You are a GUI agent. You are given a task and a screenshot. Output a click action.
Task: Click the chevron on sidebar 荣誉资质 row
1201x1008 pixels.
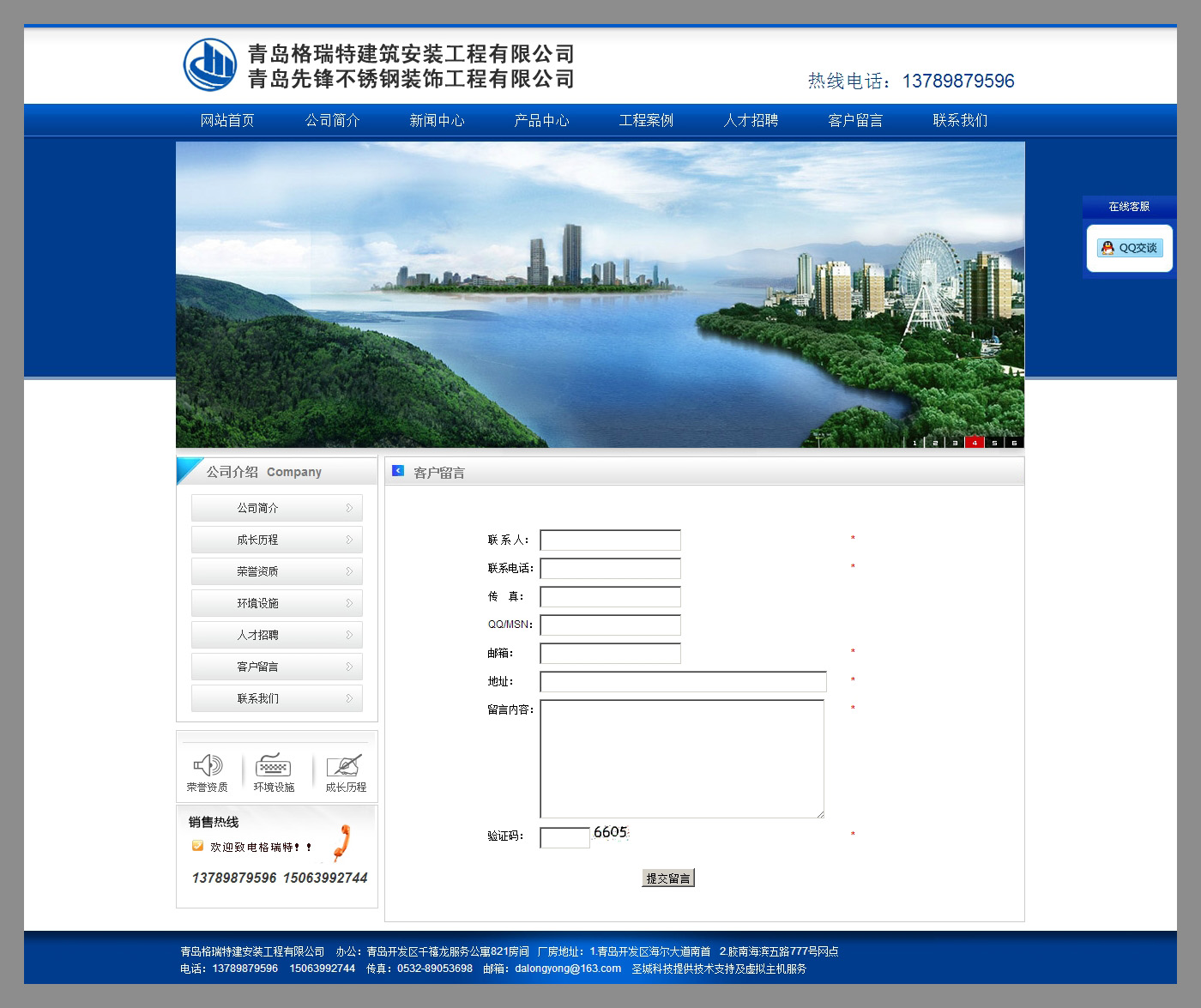coord(349,571)
